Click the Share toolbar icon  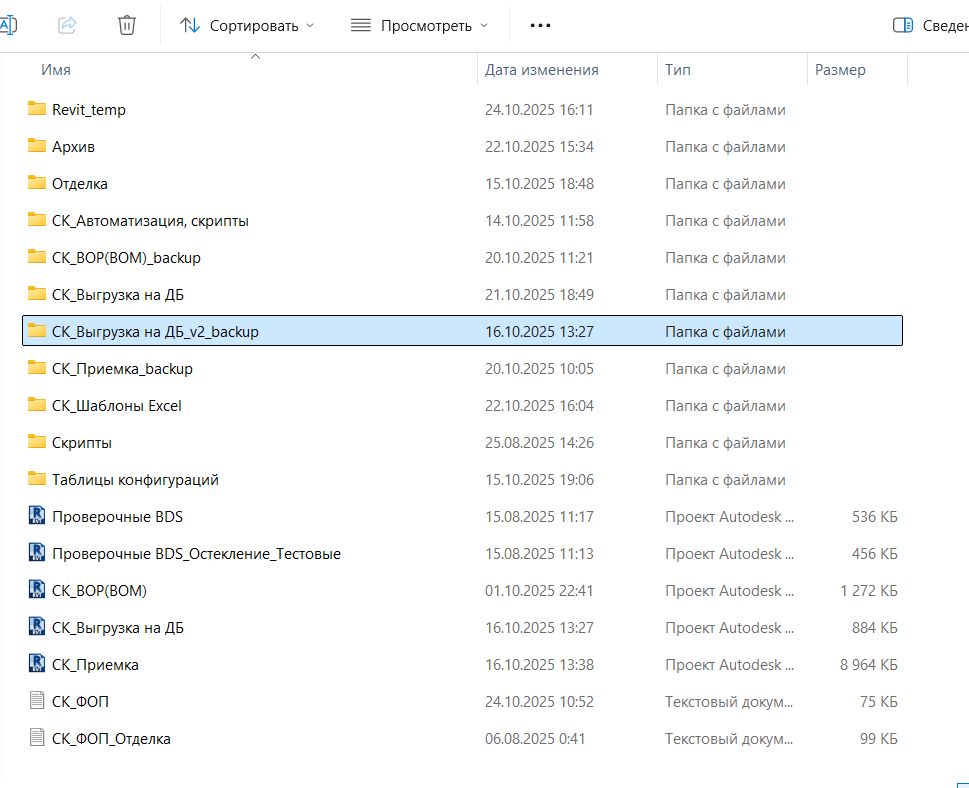pyautogui.click(x=67, y=25)
